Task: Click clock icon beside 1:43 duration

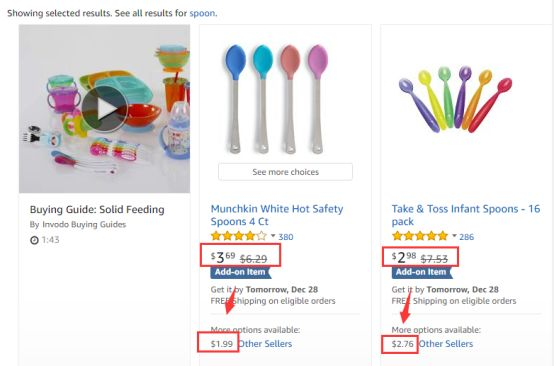Action: coord(34,240)
